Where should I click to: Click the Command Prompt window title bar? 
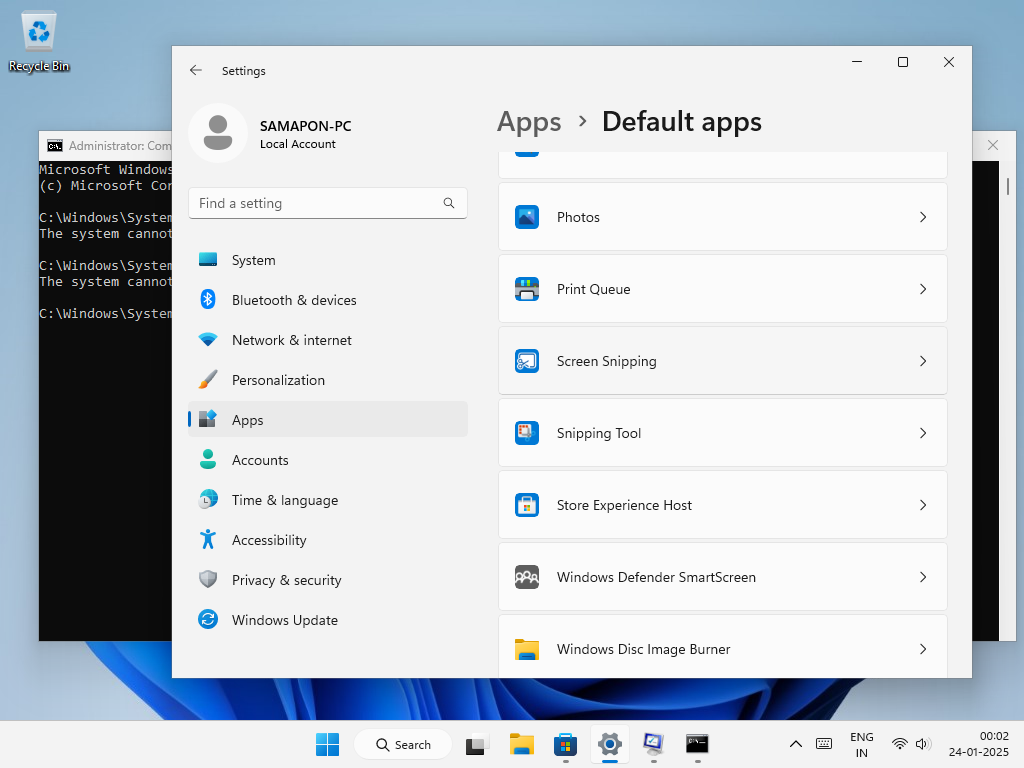point(104,146)
